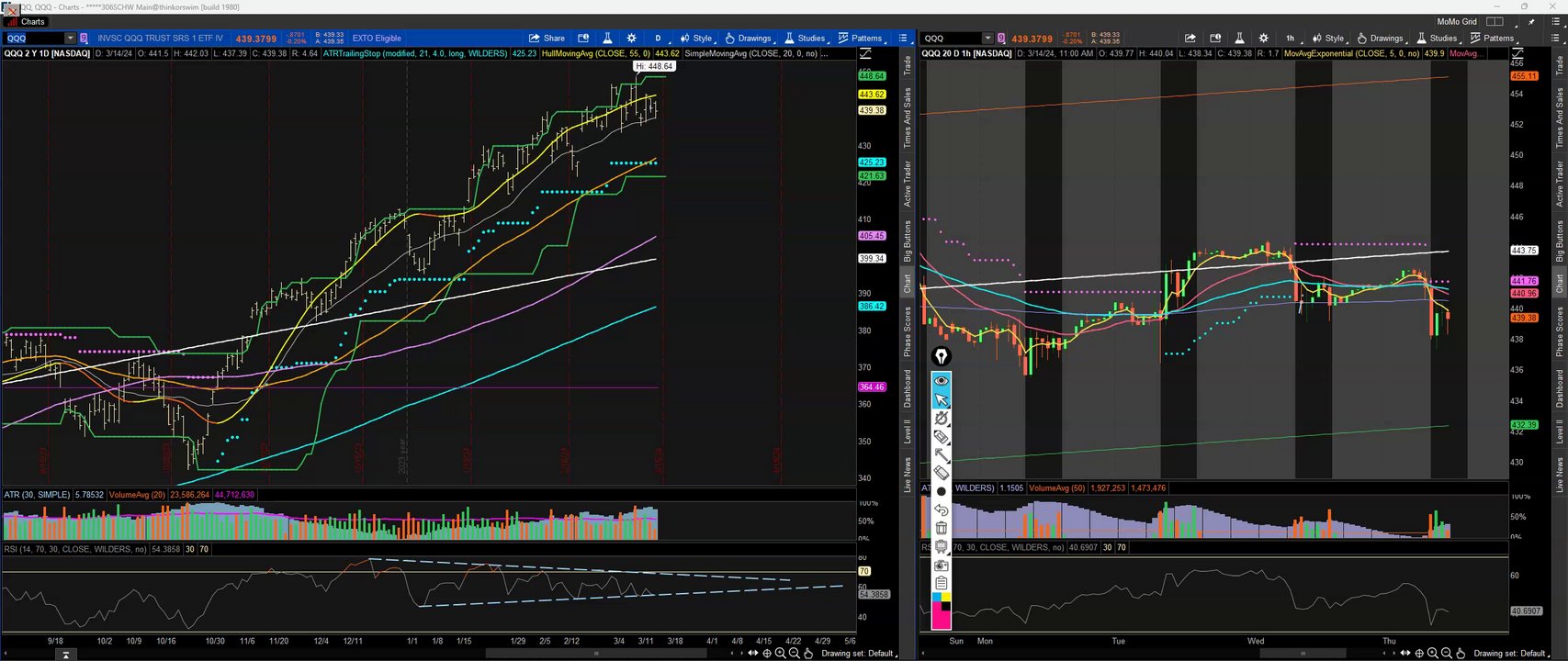The width and height of the screenshot is (1568, 661).
Task: Open the left chart list menu icon
Action: click(903, 39)
